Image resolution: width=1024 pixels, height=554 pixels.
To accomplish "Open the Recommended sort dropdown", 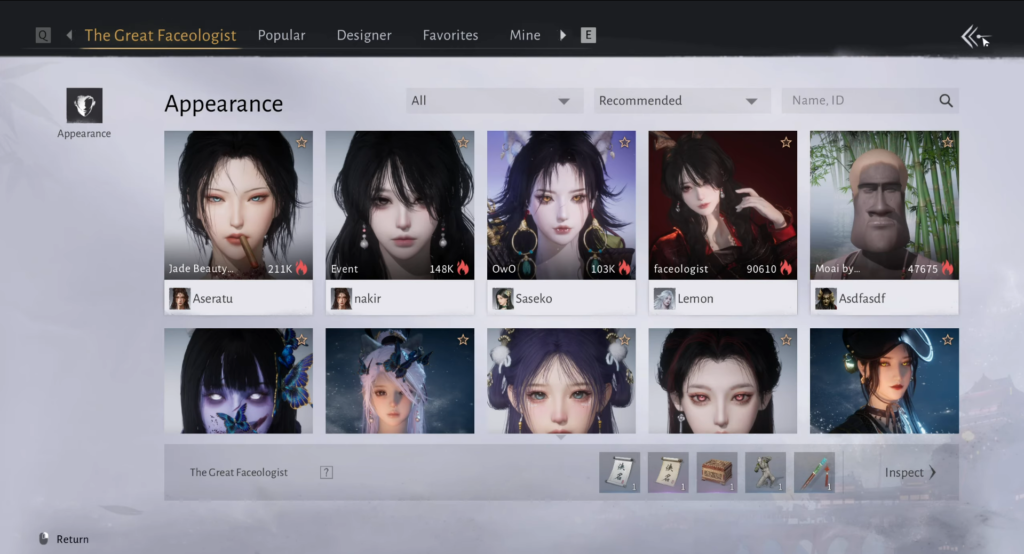I will click(682, 101).
